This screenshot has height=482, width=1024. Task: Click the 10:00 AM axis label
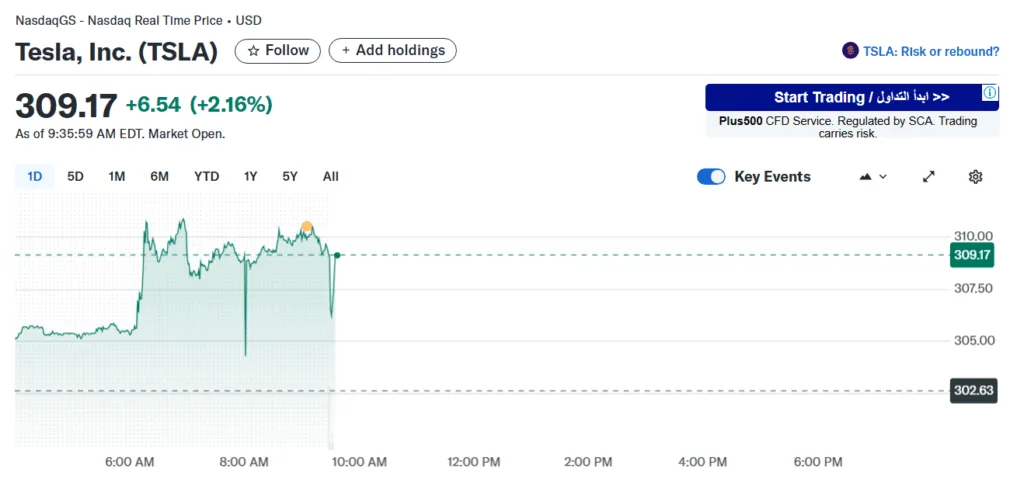coord(359,462)
